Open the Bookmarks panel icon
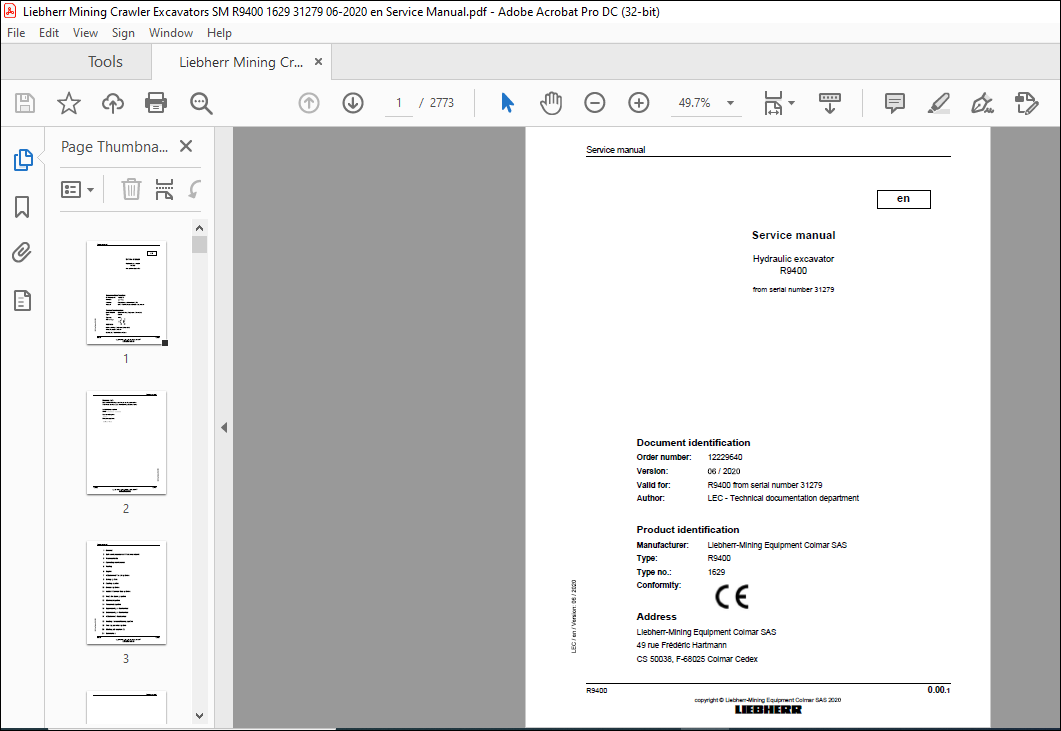This screenshot has height=731, width=1061. (22, 207)
